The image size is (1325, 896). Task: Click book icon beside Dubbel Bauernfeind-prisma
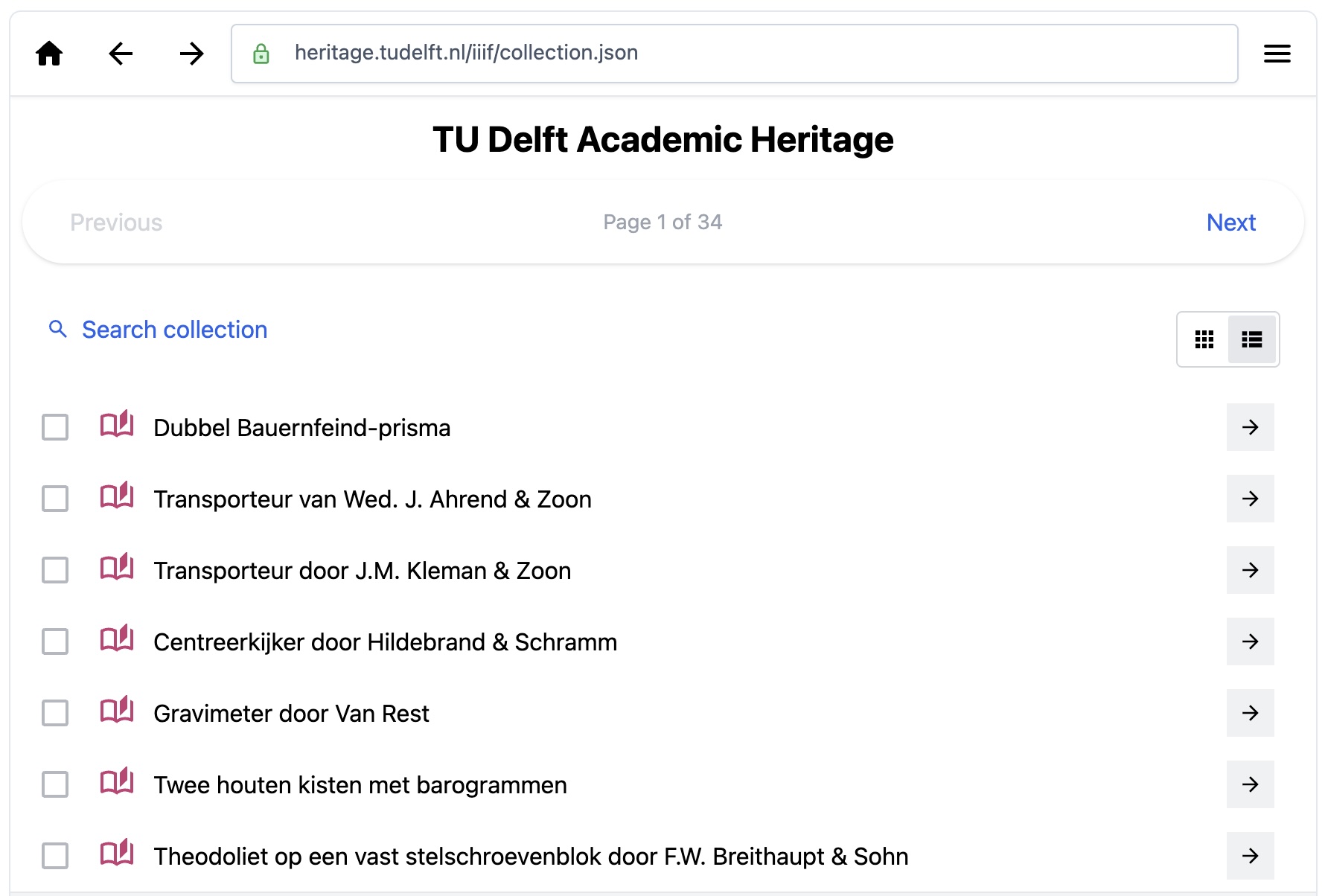pos(117,425)
